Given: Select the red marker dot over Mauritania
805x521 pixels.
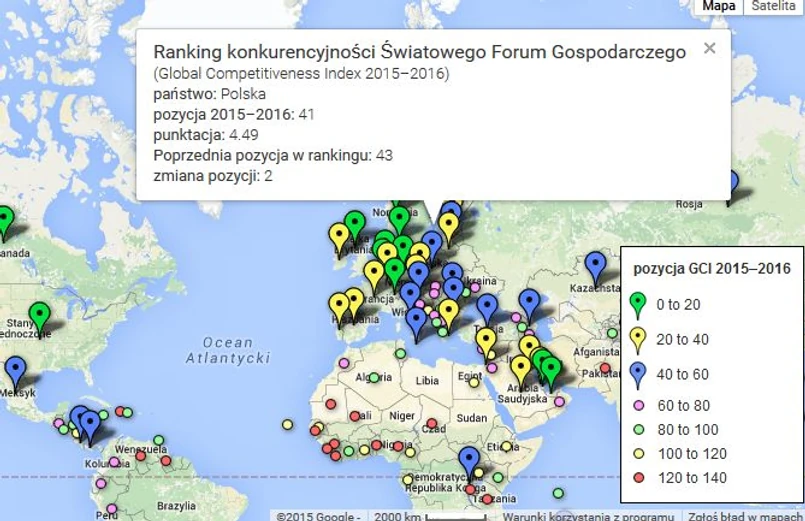Looking at the screenshot, I should (331, 404).
